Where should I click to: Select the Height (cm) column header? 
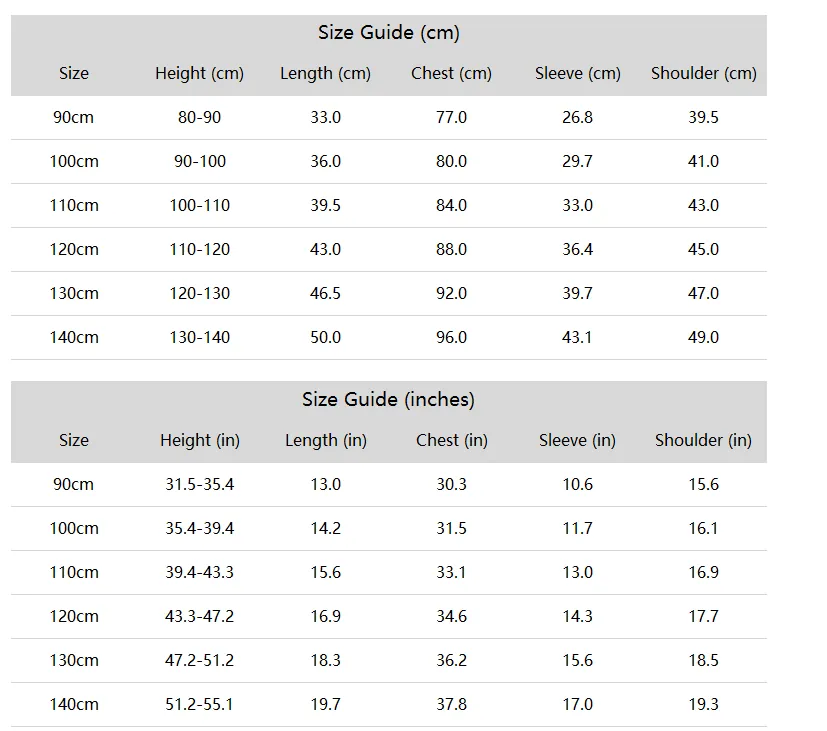pos(199,73)
